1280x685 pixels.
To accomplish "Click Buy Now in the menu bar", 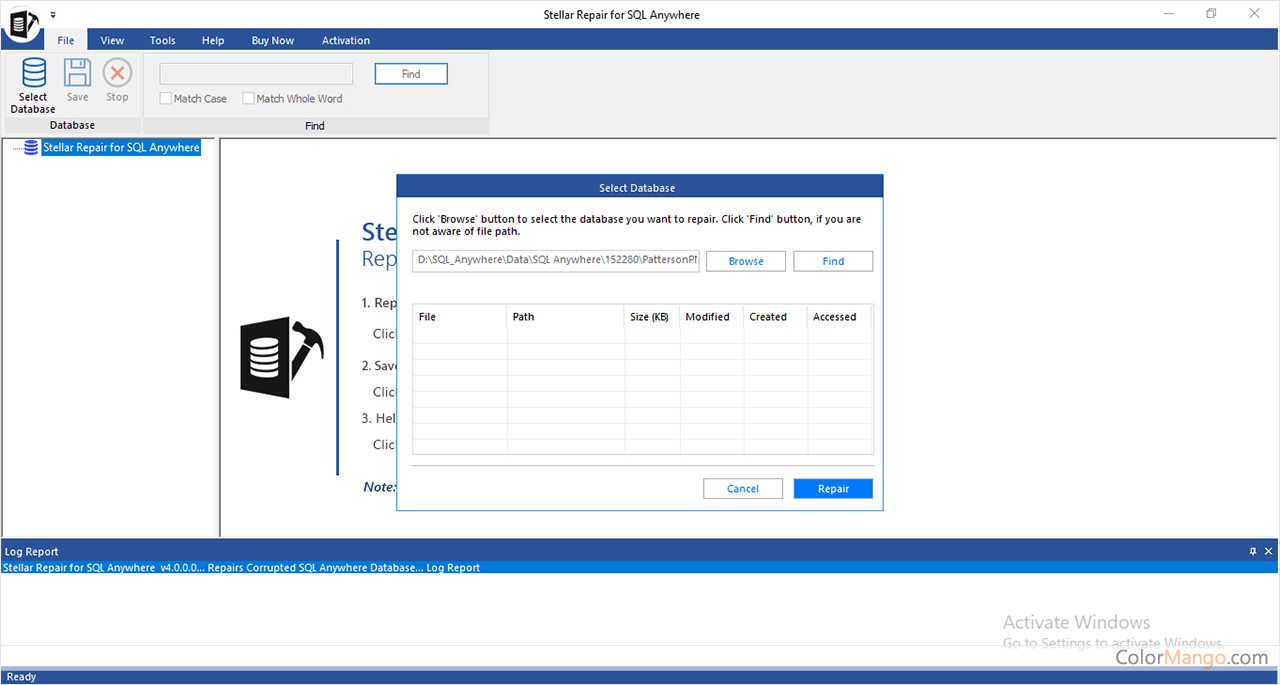I will (272, 40).
